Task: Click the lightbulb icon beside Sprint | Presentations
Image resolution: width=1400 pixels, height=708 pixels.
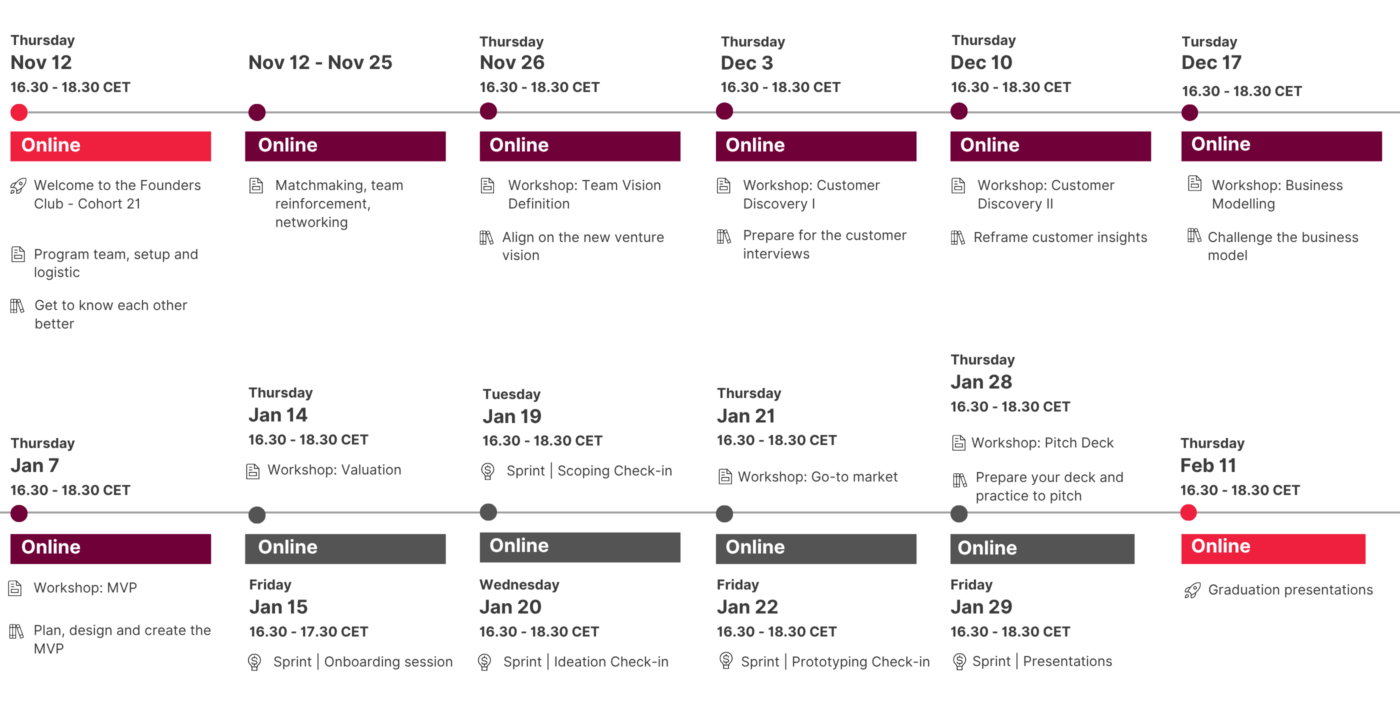Action: 959,661
